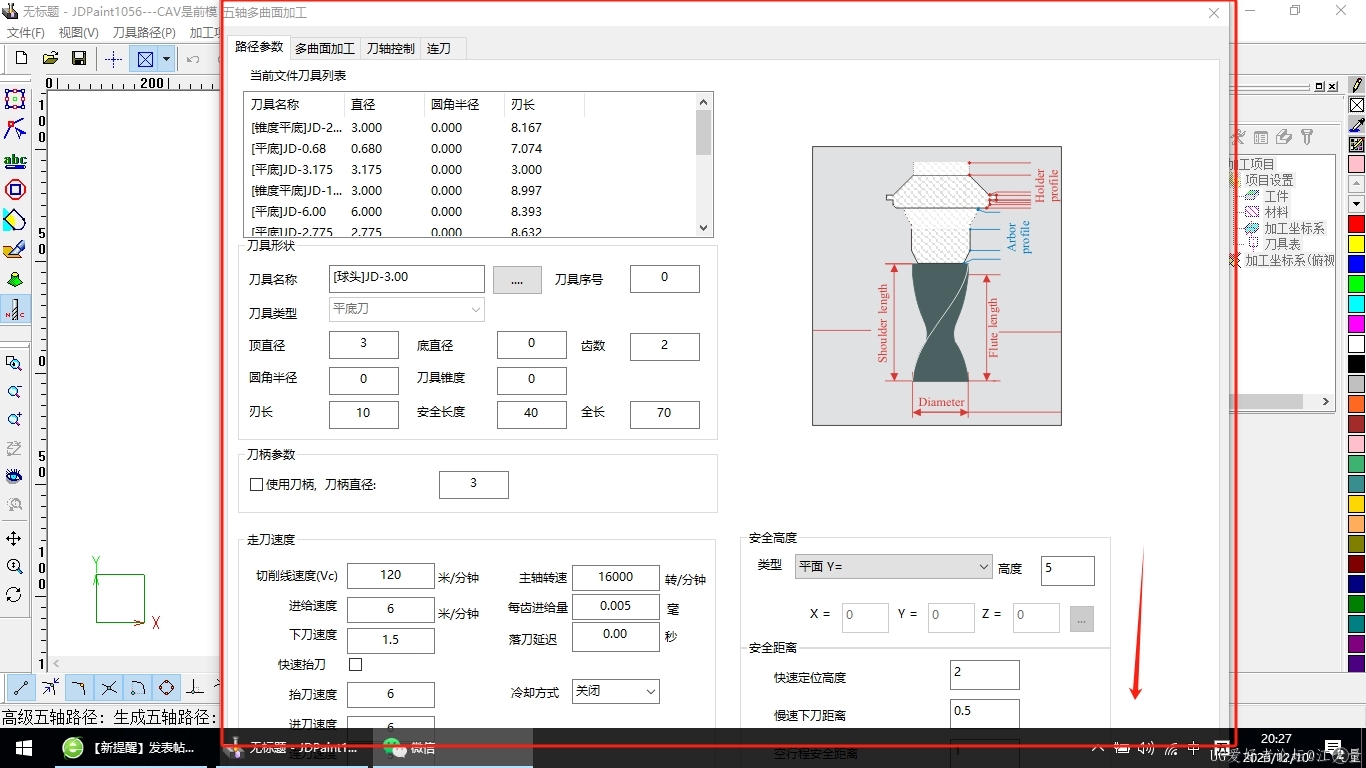The width and height of the screenshot is (1366, 768).
Task: Click the tool list scroll-up arrow
Action: point(704,101)
